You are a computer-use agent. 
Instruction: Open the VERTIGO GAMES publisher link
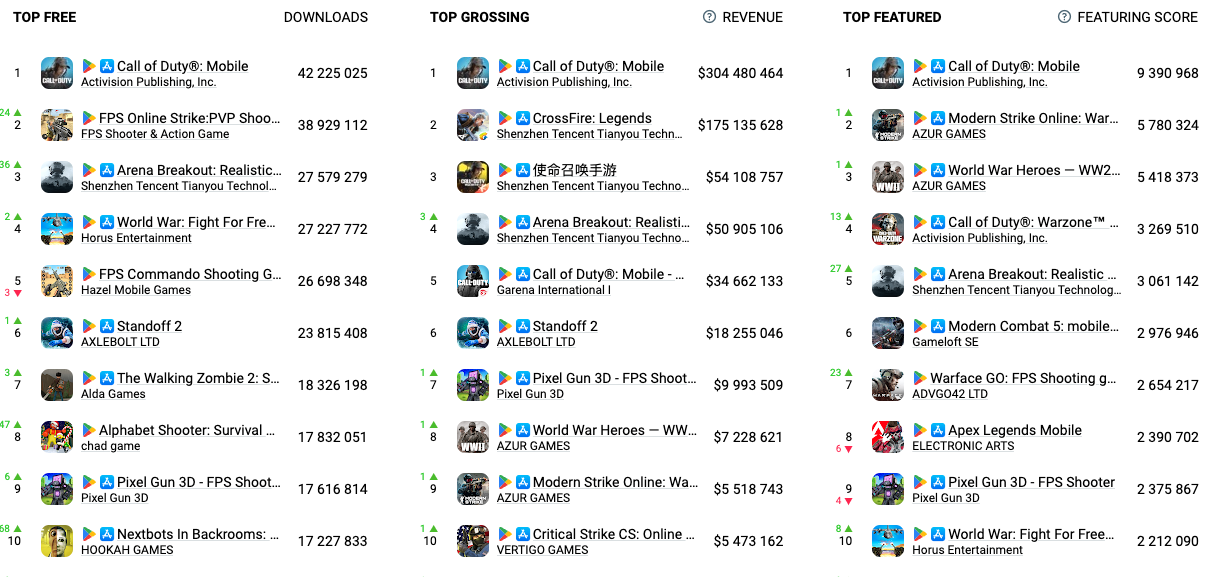(x=542, y=550)
